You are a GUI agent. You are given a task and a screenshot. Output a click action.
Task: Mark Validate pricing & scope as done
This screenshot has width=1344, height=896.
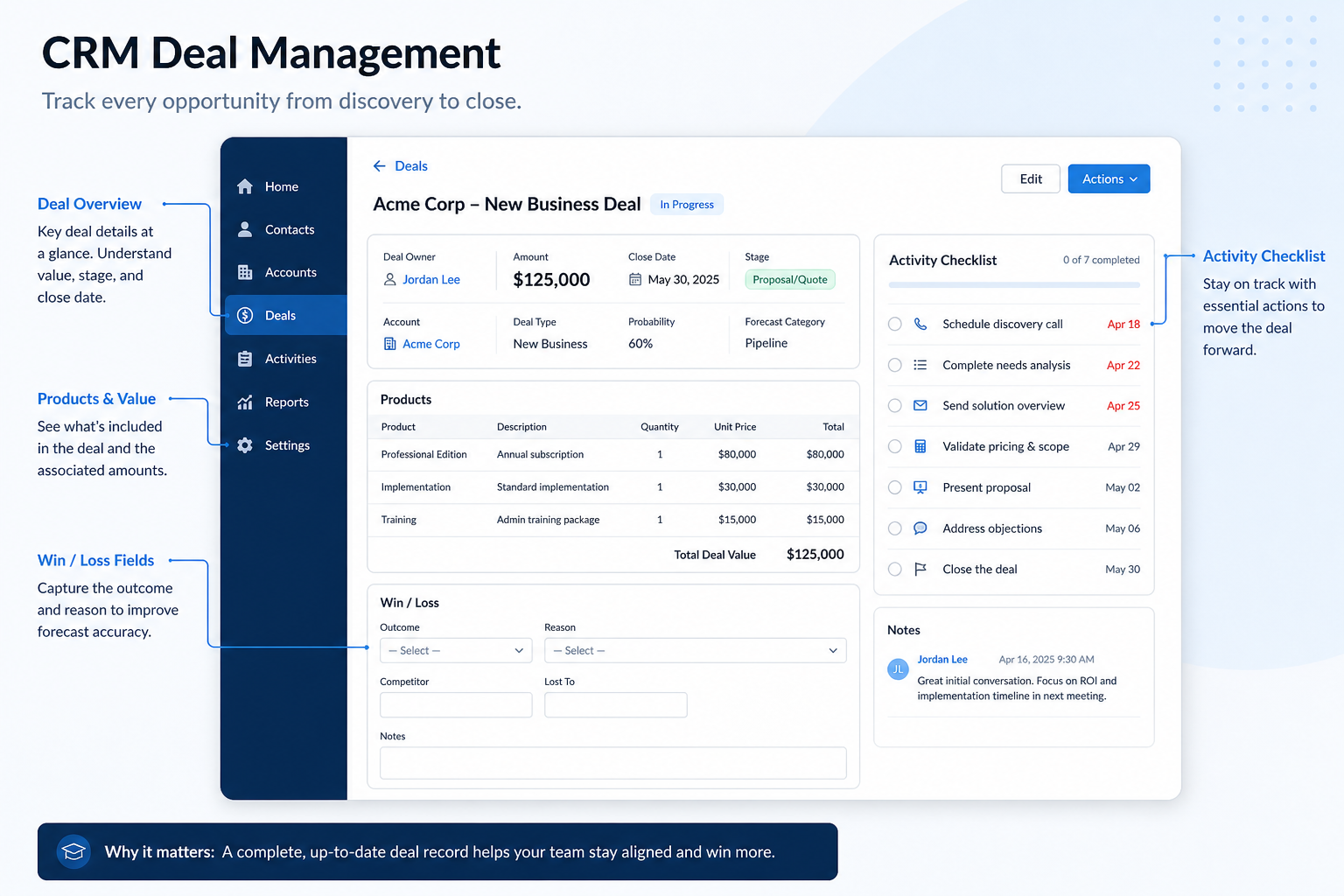tap(894, 446)
